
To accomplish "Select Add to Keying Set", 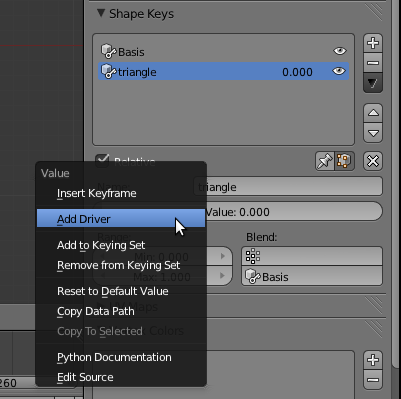I will click(x=121, y=245).
